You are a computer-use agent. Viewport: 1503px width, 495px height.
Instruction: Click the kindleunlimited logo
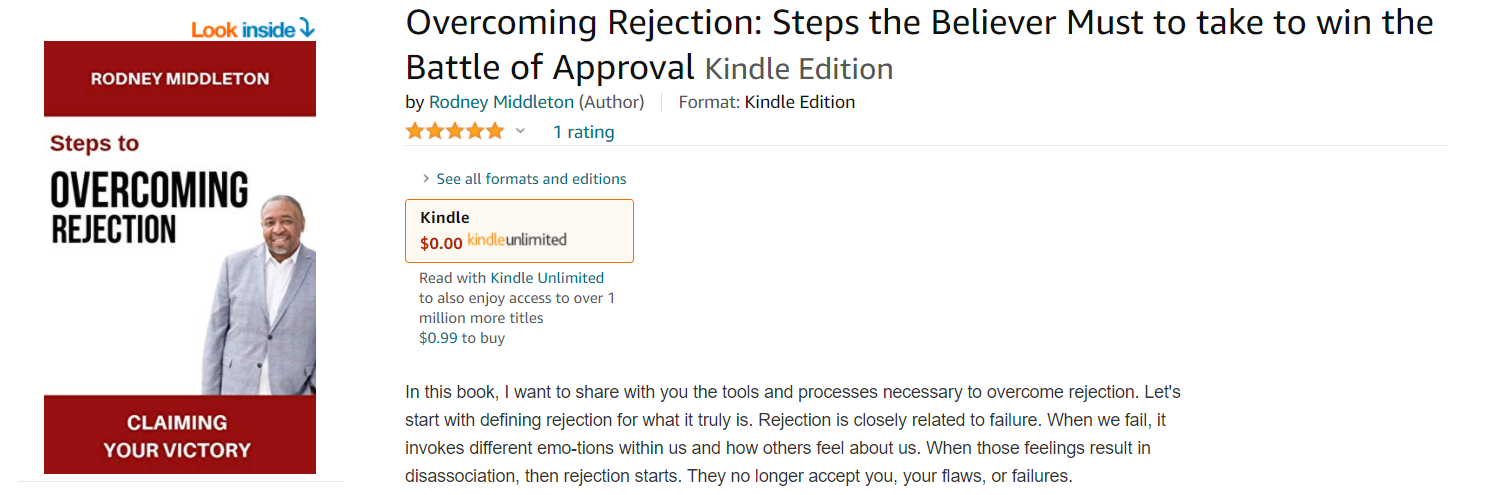coord(517,240)
